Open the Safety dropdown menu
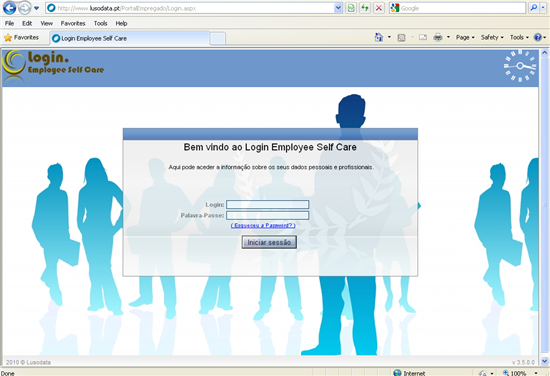This screenshot has height=376, width=550. 492,37
